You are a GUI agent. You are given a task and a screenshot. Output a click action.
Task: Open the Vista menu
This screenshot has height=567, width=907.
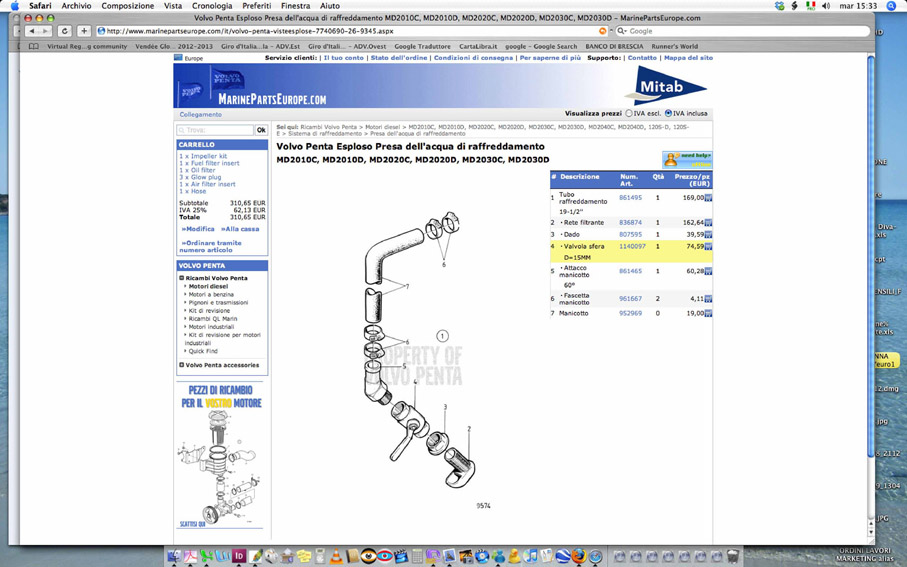(173, 6)
